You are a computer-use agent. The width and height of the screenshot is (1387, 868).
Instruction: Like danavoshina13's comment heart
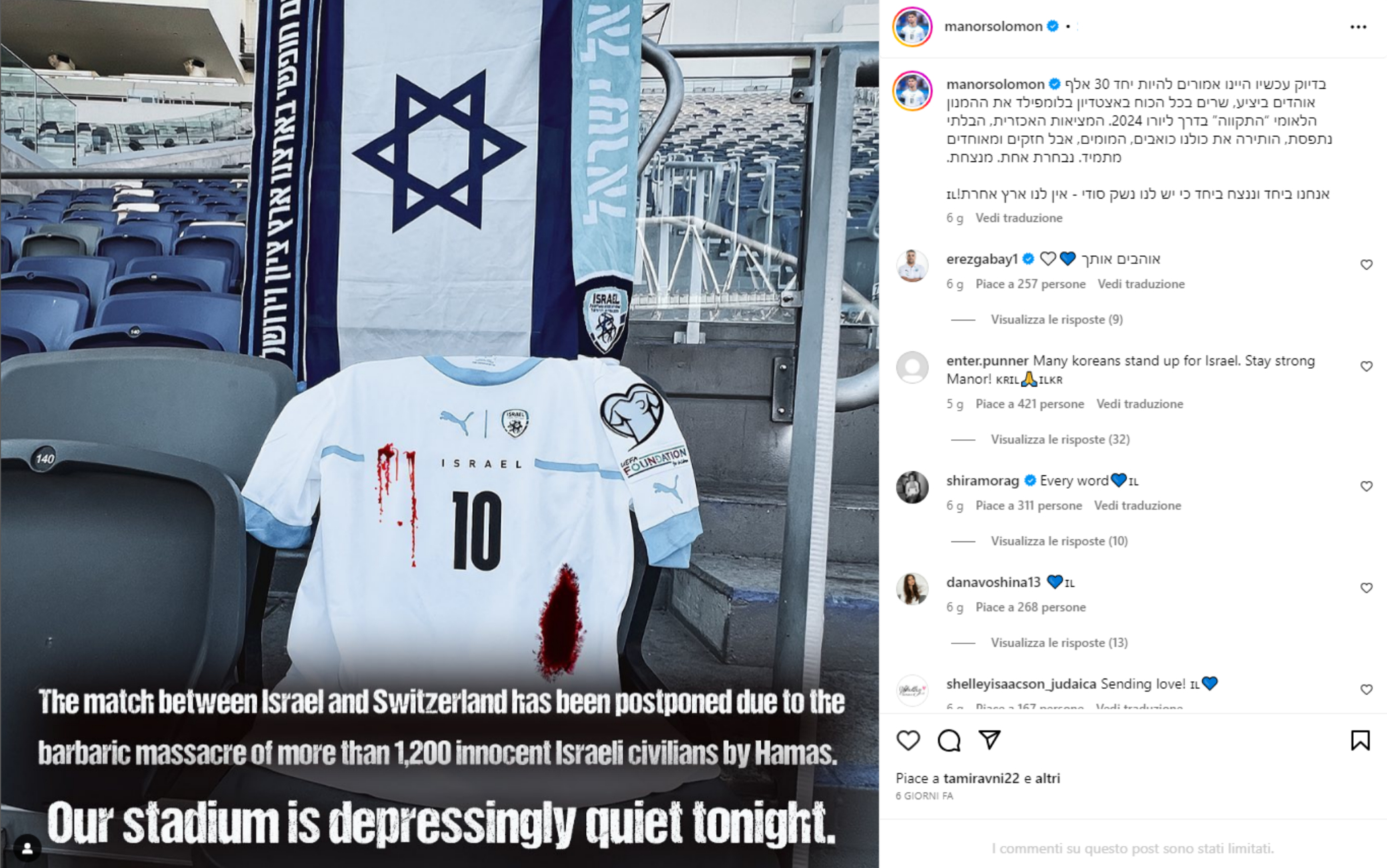pos(1366,588)
